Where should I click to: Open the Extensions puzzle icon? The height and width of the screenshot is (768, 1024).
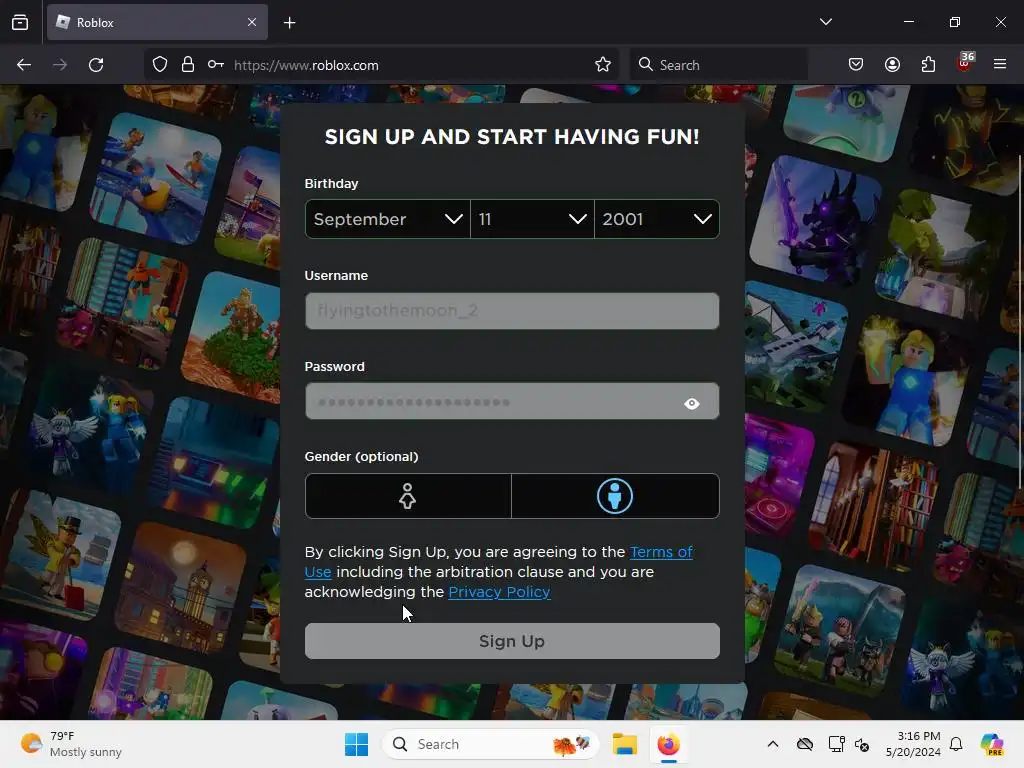pos(928,64)
